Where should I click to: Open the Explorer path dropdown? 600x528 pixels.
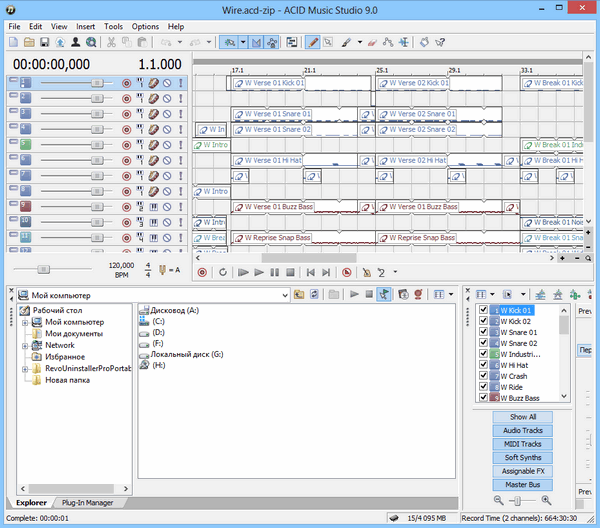click(284, 295)
